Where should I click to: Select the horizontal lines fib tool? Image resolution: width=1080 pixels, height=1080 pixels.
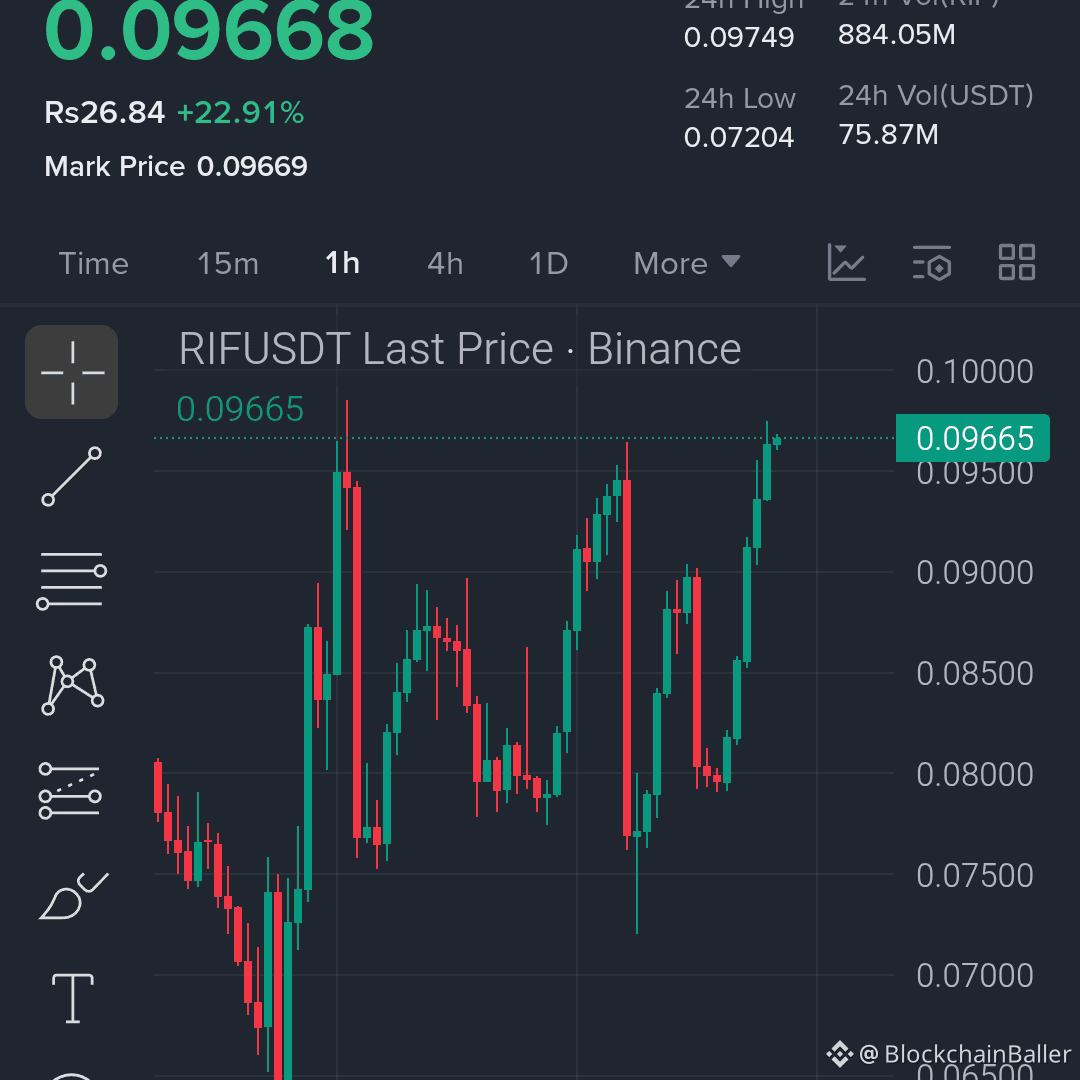pos(72,580)
